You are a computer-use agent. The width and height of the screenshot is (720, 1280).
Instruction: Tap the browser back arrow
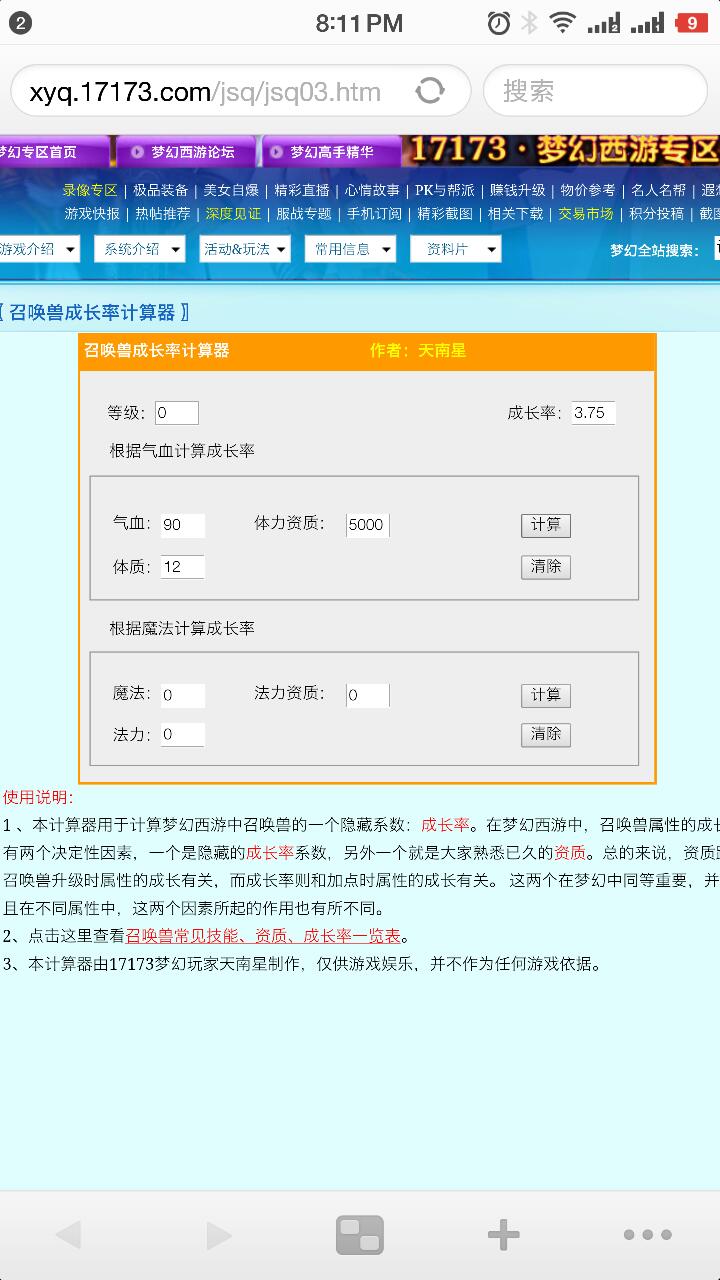click(x=68, y=1235)
